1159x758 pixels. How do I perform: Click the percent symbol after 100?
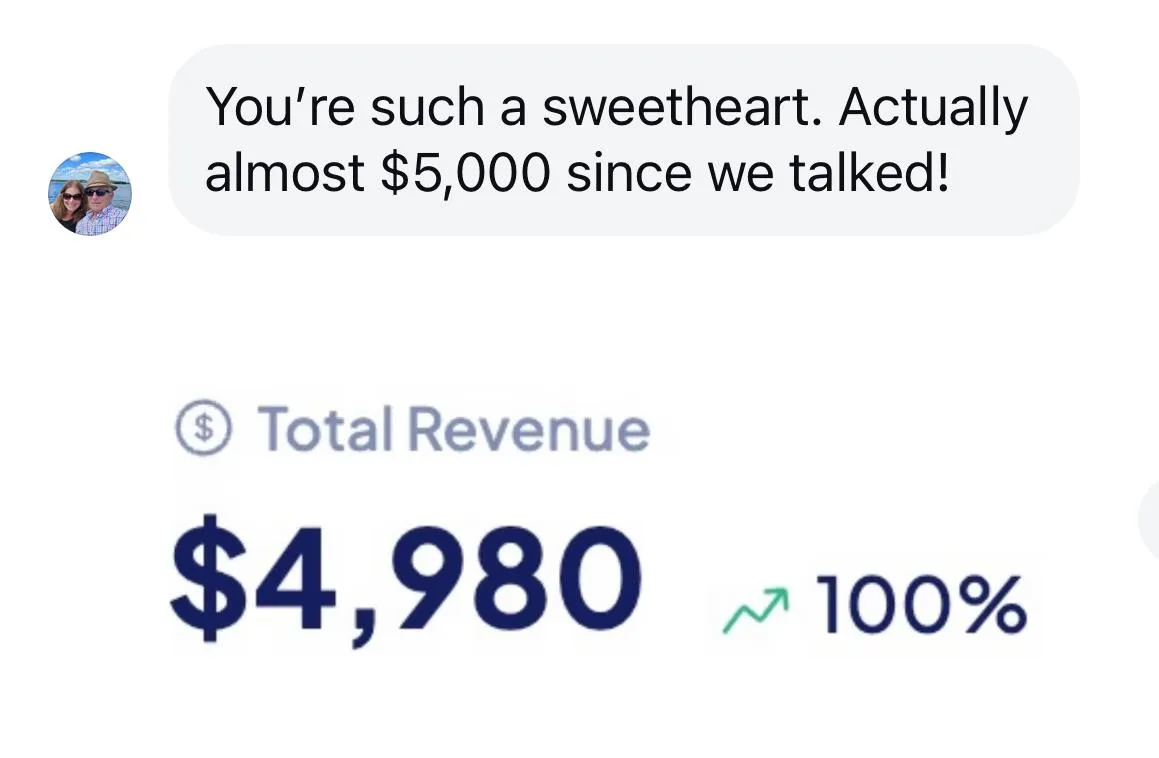(x=989, y=605)
